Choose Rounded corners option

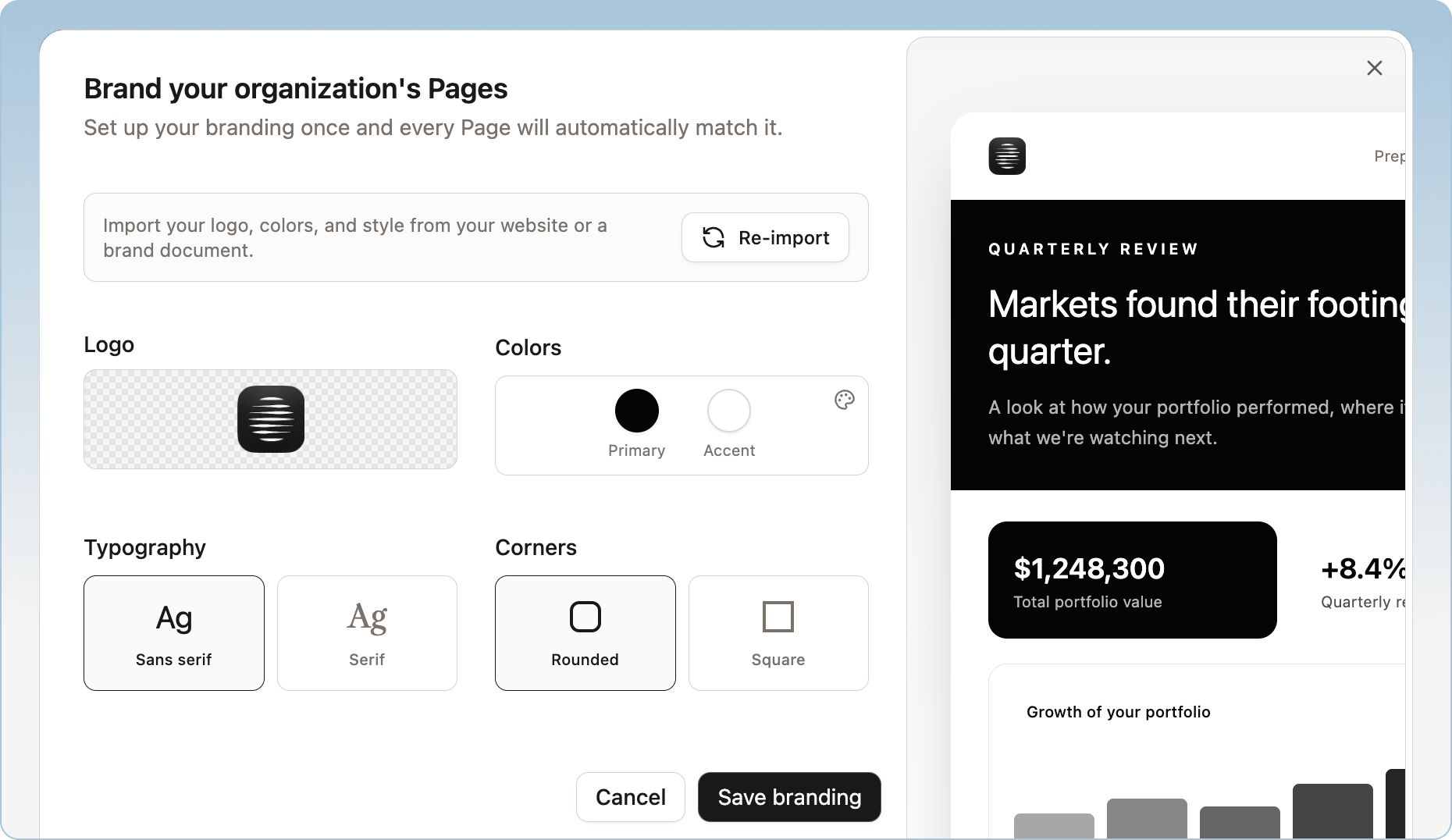coord(585,633)
